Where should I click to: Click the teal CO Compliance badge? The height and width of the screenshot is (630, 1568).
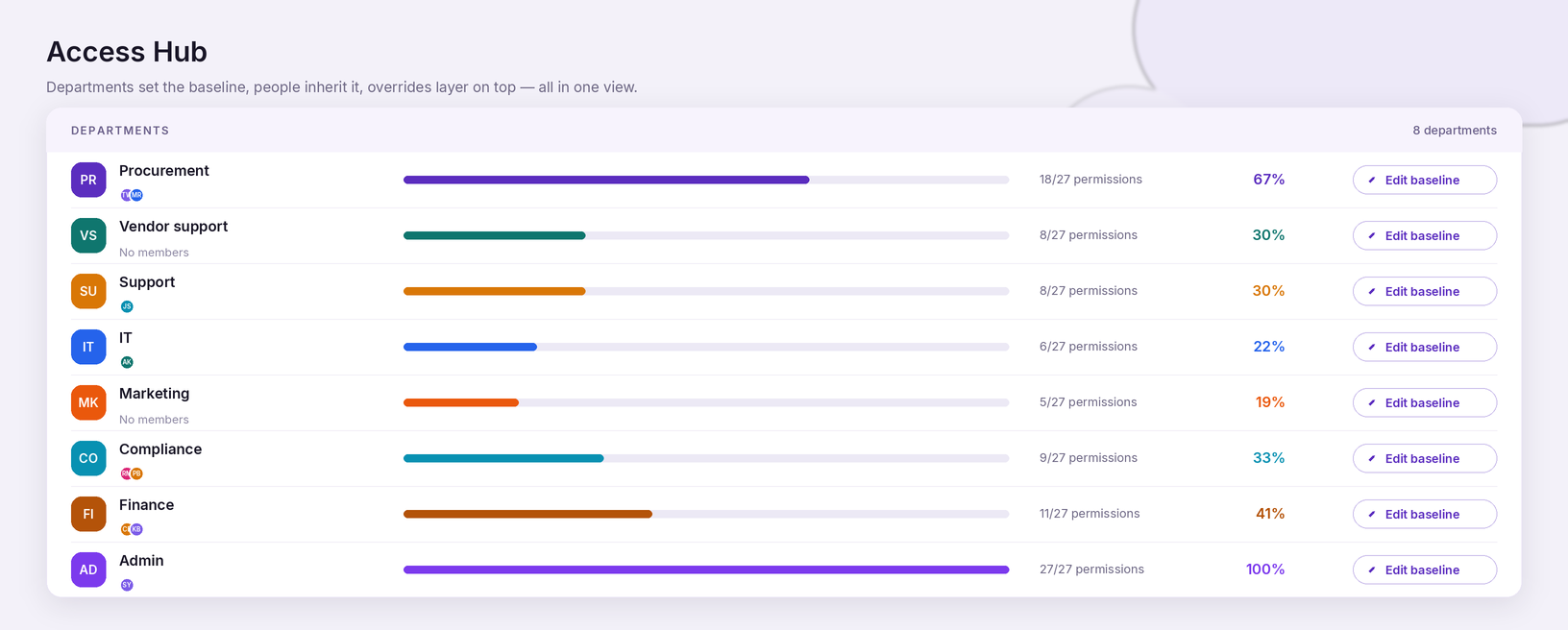(x=88, y=458)
